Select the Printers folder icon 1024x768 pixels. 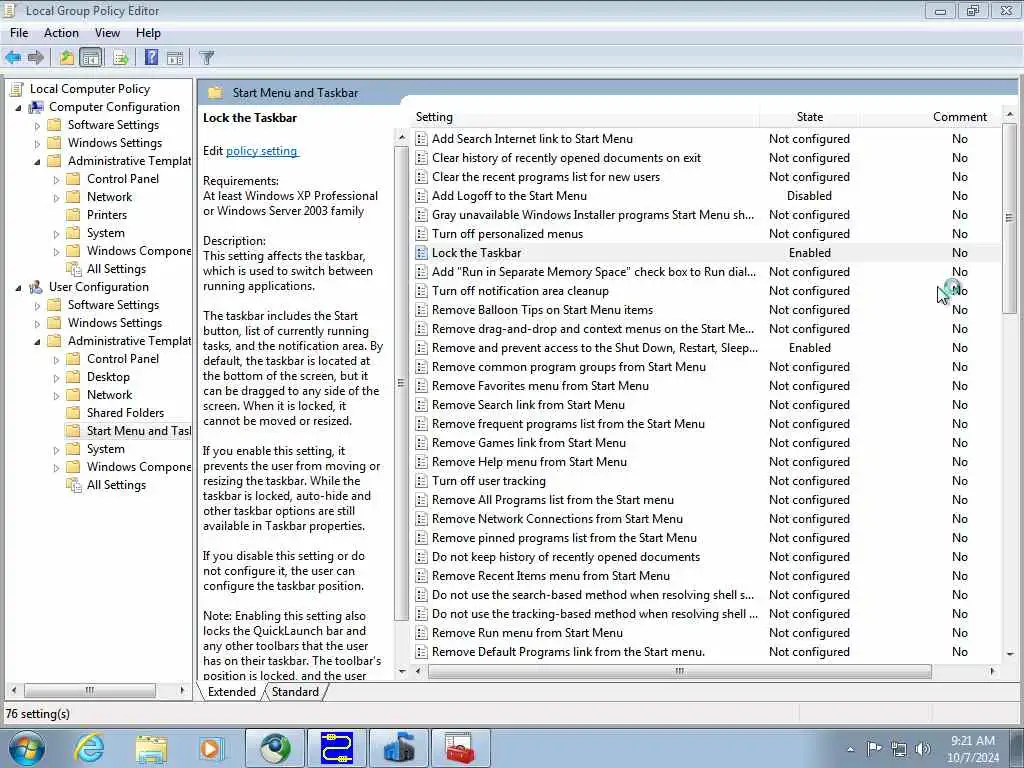pos(74,215)
